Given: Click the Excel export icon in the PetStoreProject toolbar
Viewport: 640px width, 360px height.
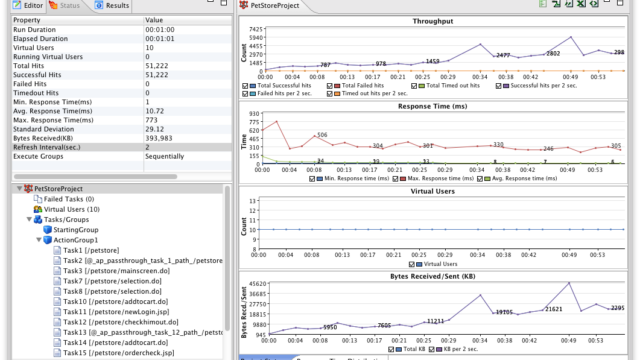Looking at the screenshot, I should [581, 4].
